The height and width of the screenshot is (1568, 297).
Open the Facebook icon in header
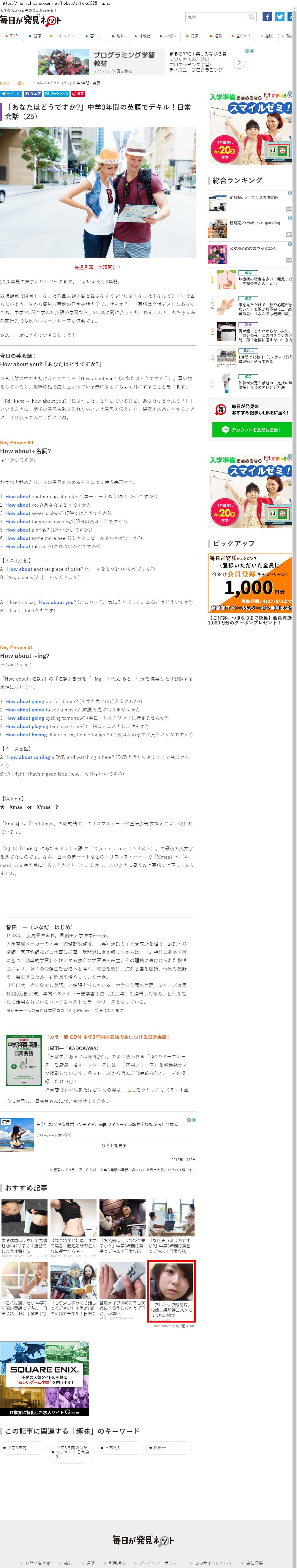pos(267,16)
